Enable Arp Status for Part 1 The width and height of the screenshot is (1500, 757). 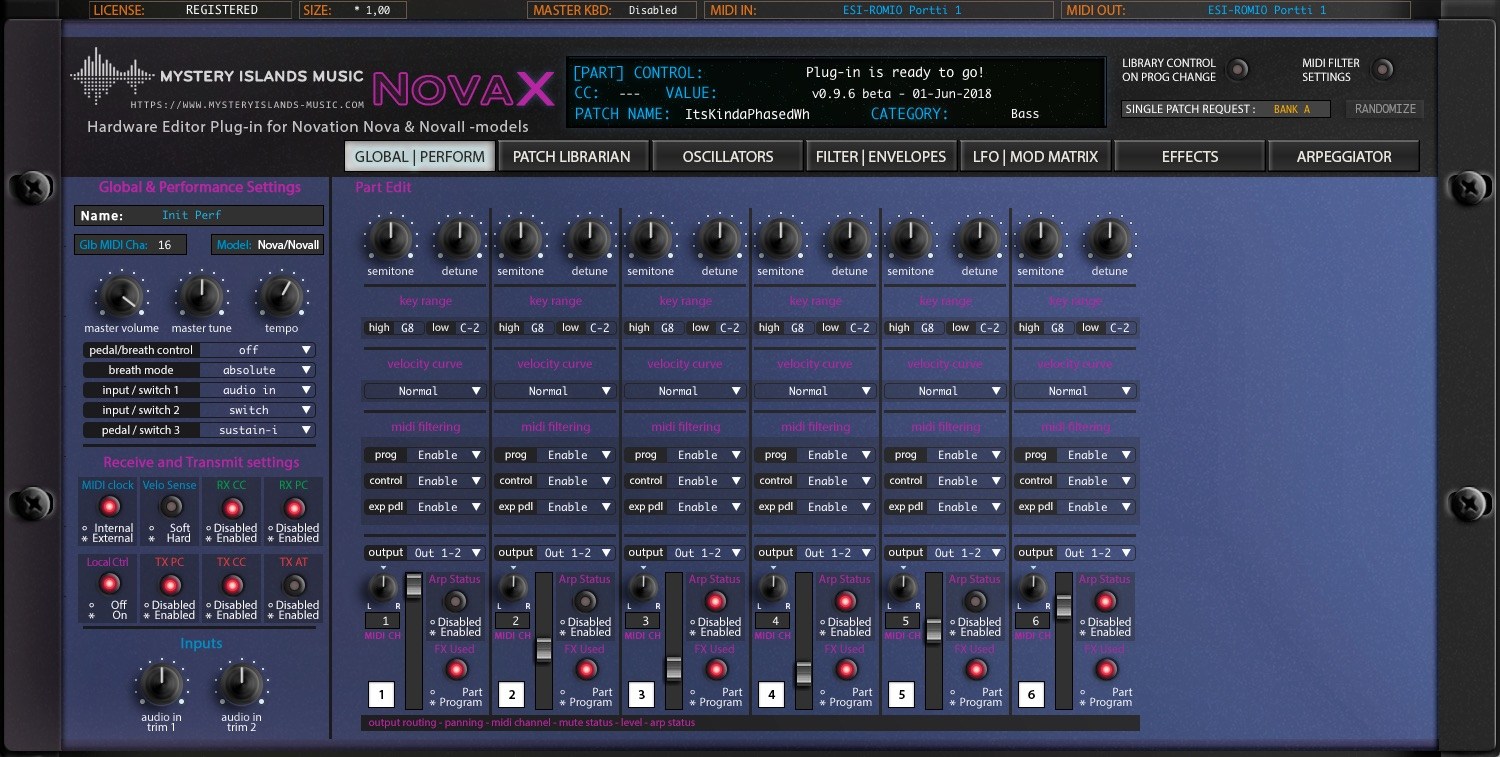tap(455, 600)
